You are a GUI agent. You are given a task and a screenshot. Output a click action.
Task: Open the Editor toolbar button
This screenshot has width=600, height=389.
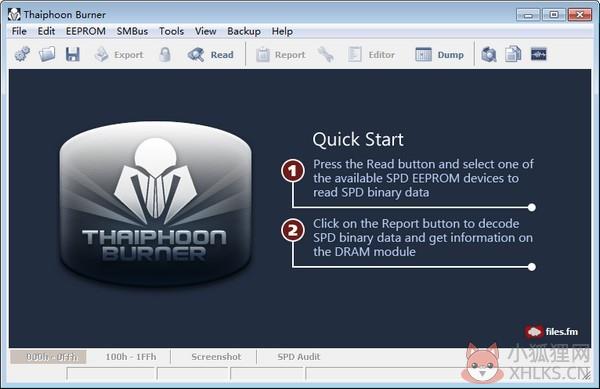pos(371,55)
